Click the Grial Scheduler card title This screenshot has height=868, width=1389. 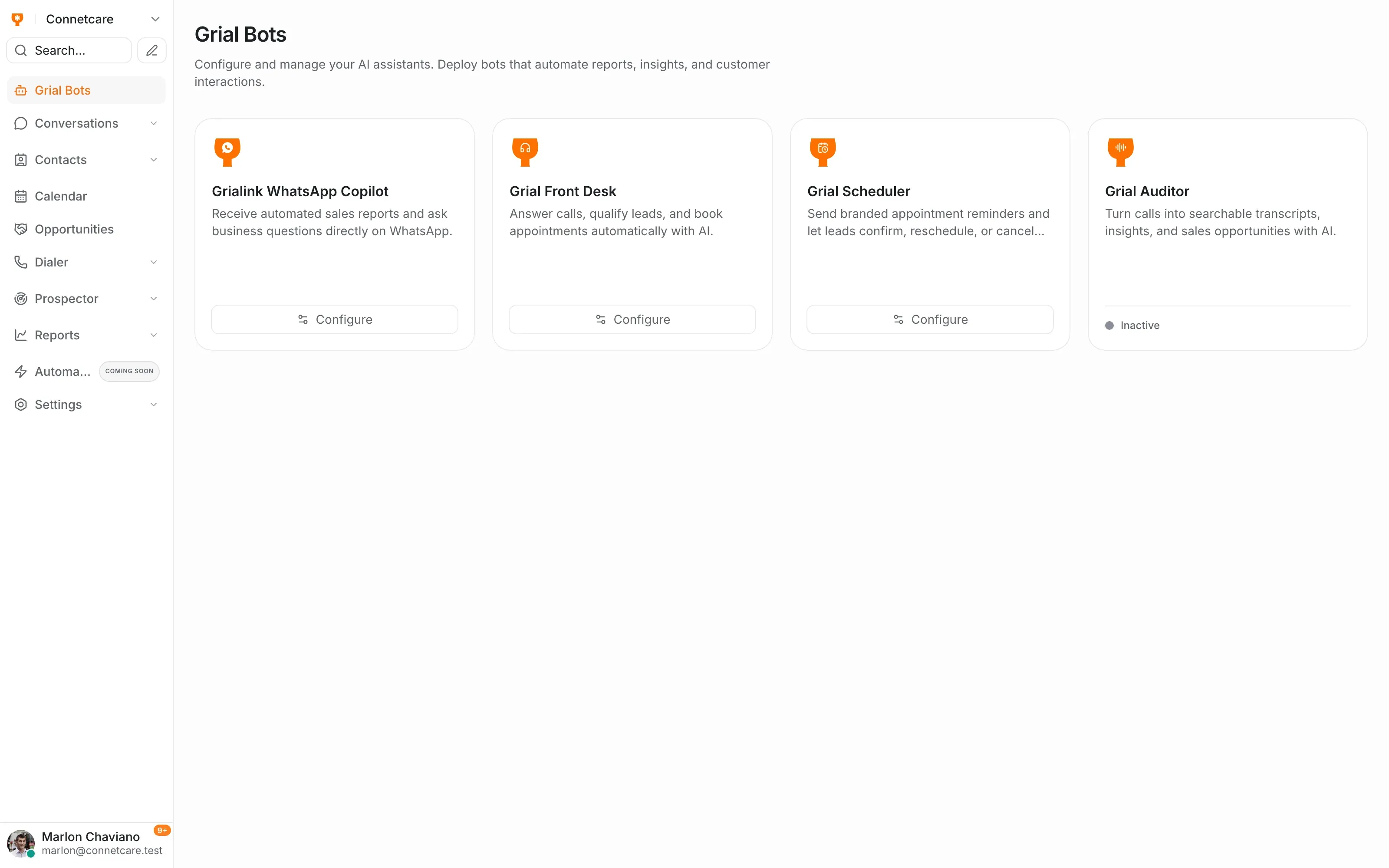tap(859, 191)
